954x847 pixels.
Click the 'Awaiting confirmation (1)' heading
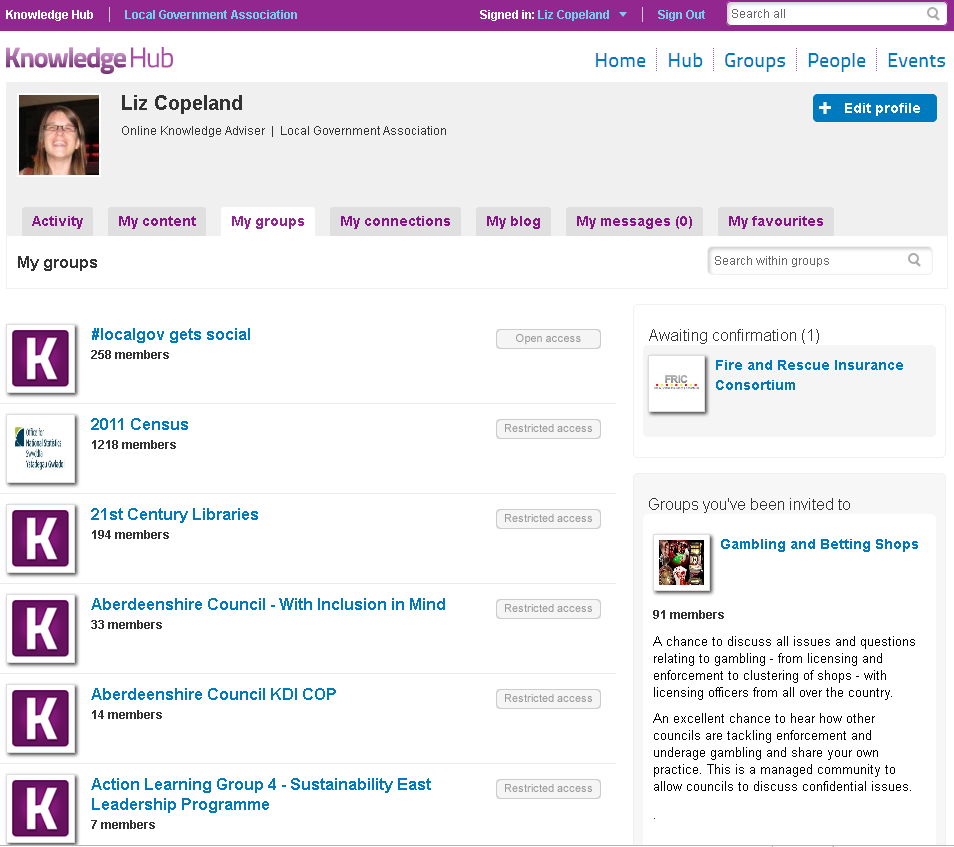tap(734, 335)
